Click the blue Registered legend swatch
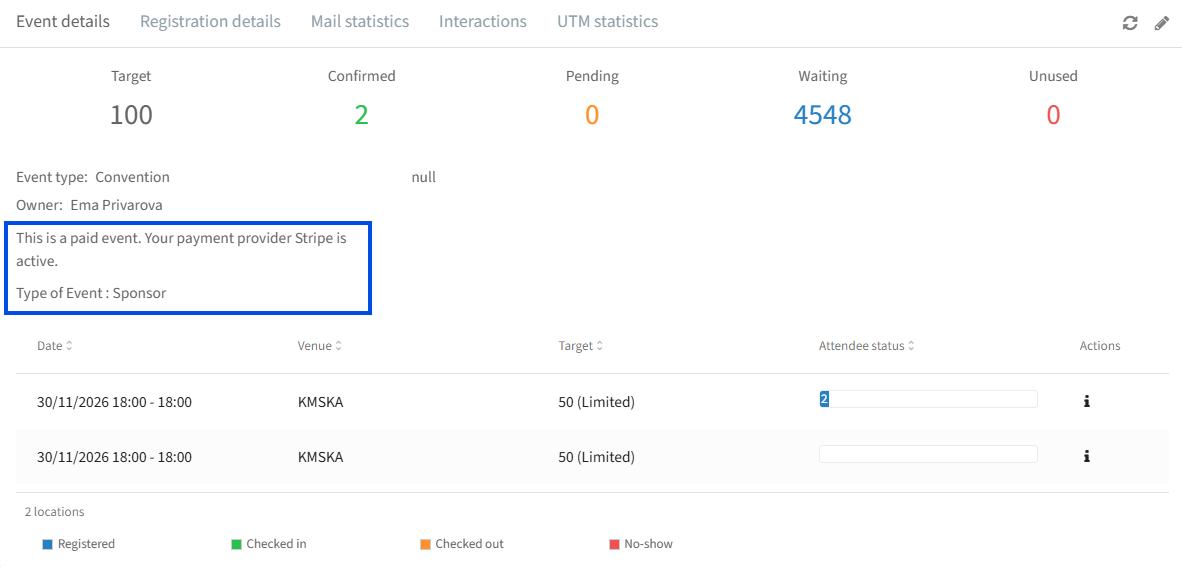 47,544
